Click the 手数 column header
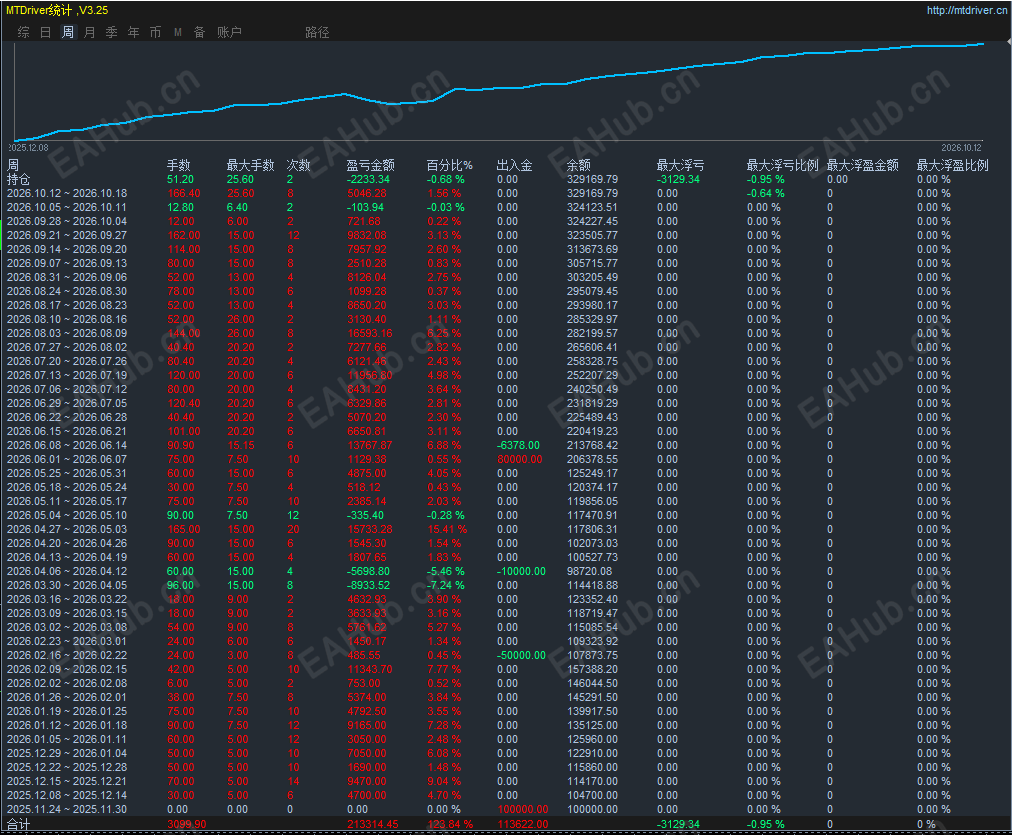 (x=179, y=165)
